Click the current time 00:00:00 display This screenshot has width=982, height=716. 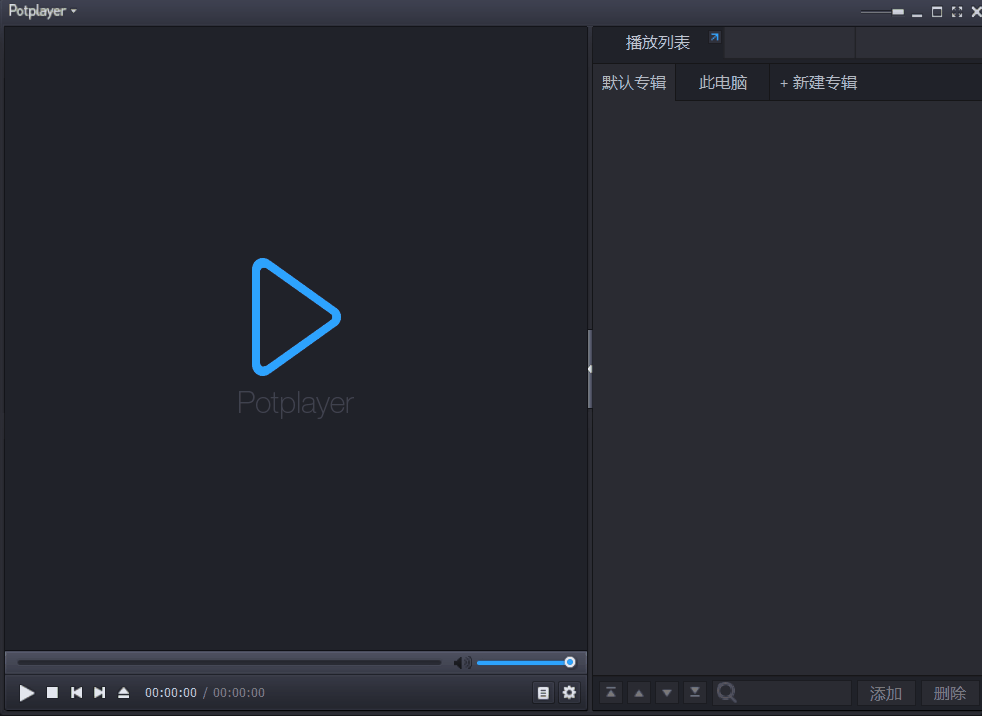point(171,693)
